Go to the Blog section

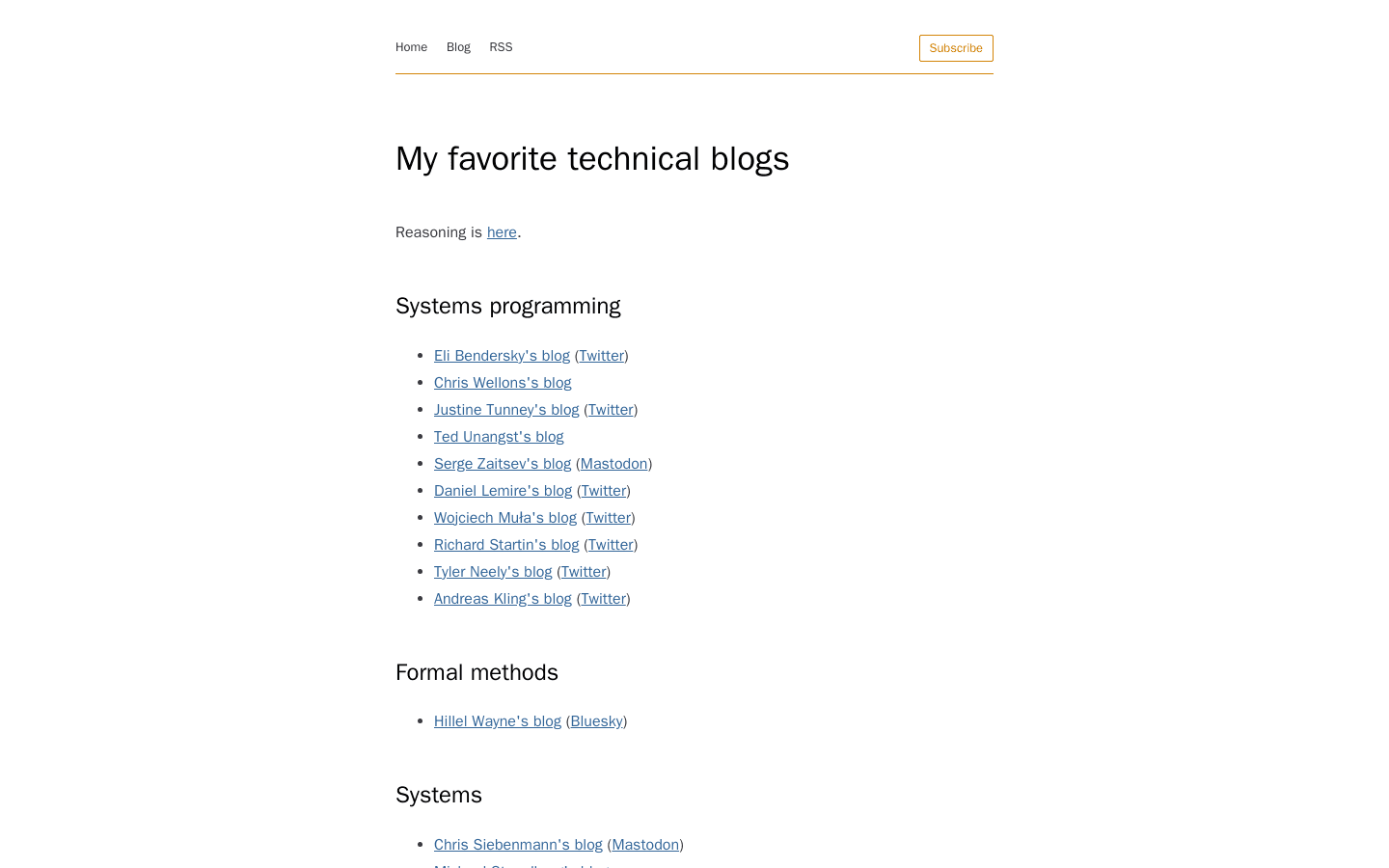458,46
